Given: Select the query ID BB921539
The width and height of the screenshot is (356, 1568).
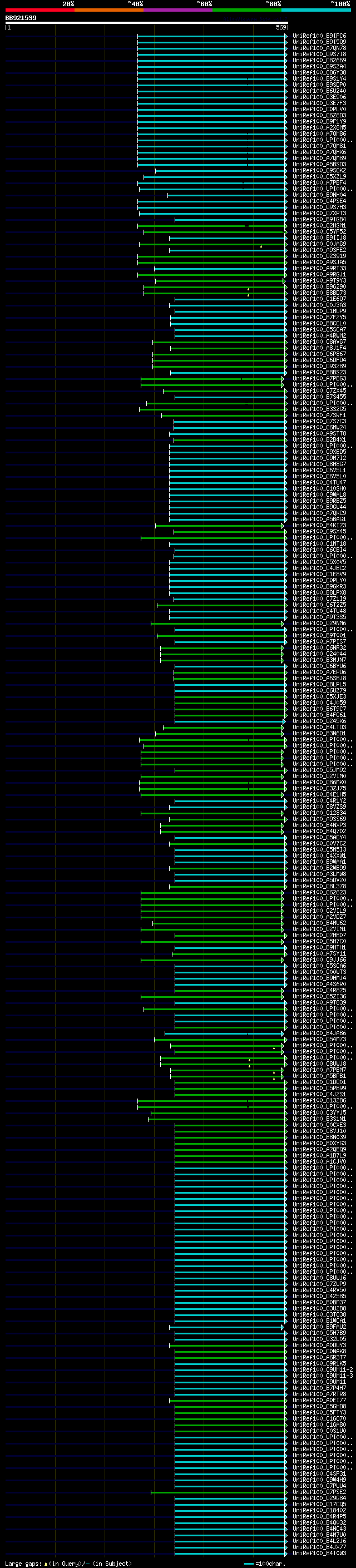Looking at the screenshot, I should 21,18.
